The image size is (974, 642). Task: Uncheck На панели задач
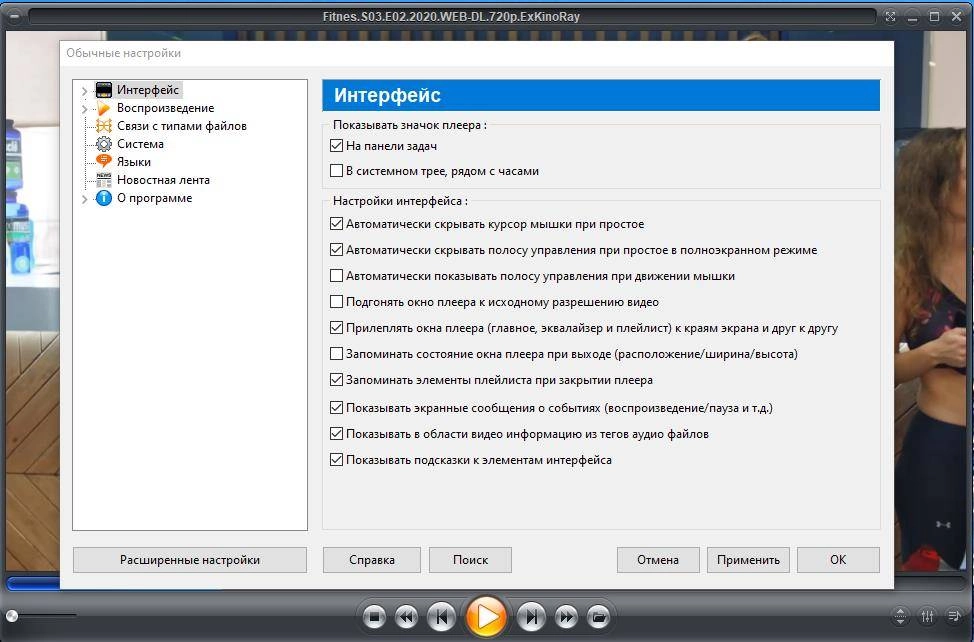pos(336,146)
